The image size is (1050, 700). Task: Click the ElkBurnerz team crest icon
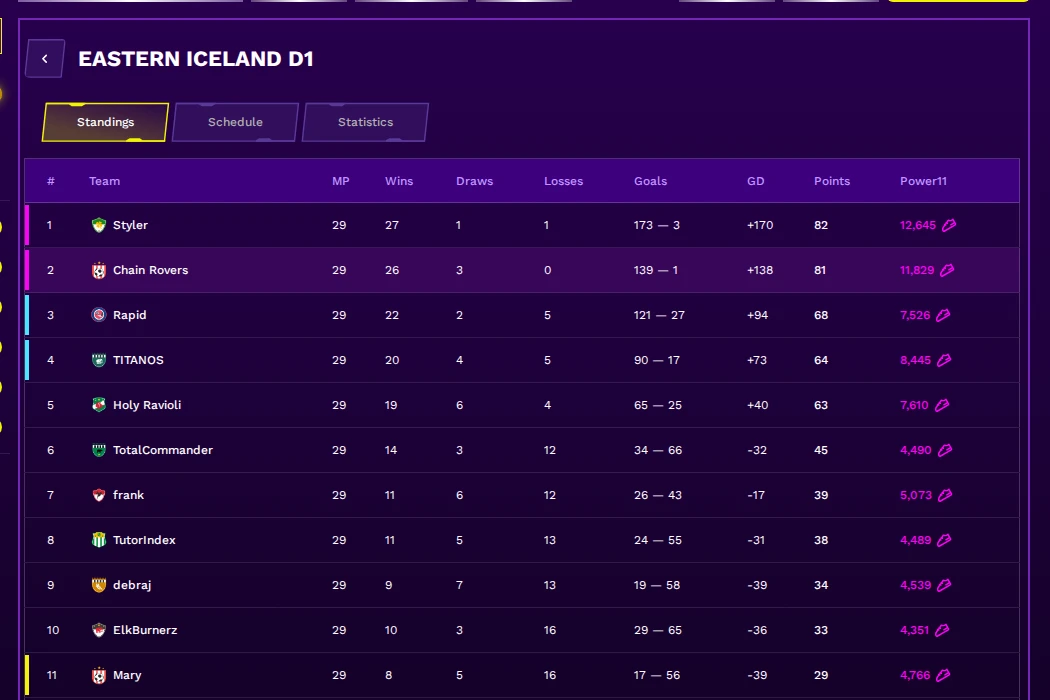pyautogui.click(x=98, y=630)
